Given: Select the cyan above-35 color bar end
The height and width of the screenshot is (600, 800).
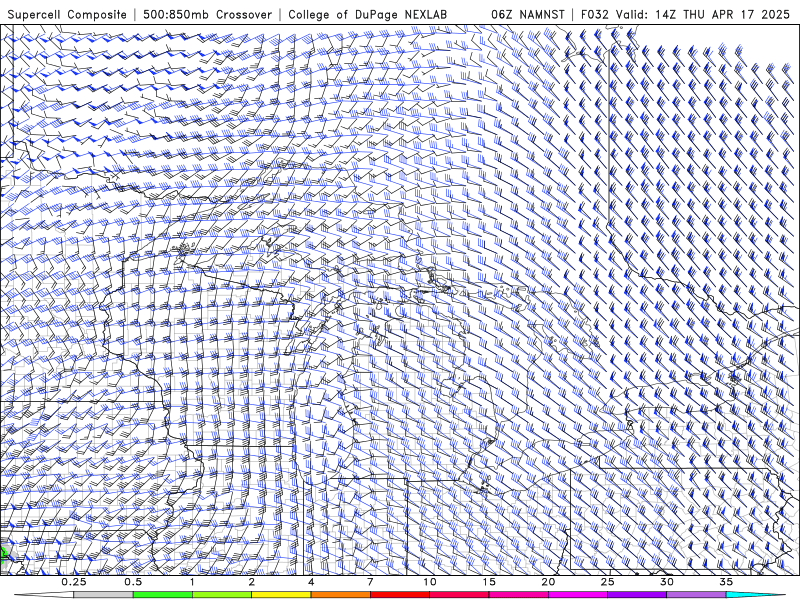Looking at the screenshot, I should click(x=755, y=595).
